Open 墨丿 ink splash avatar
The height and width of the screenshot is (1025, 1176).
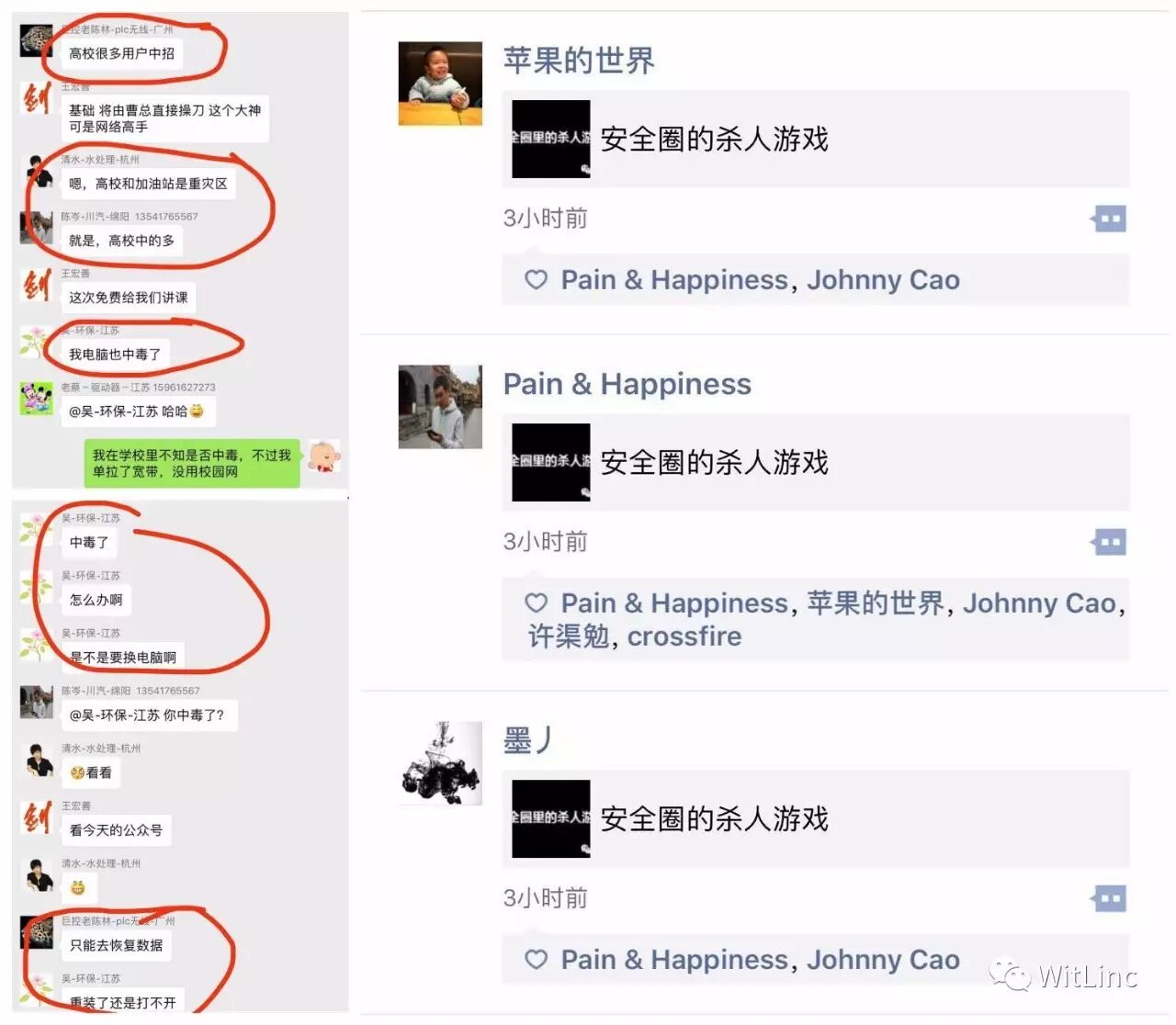click(440, 763)
